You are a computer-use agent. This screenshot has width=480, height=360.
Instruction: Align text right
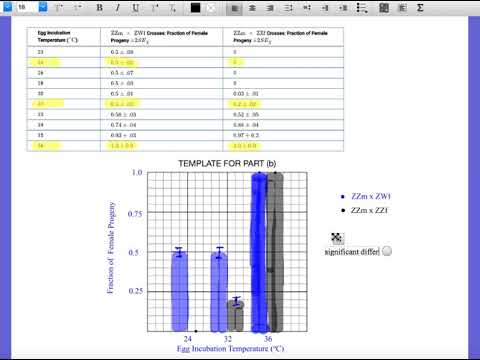[270, 8]
